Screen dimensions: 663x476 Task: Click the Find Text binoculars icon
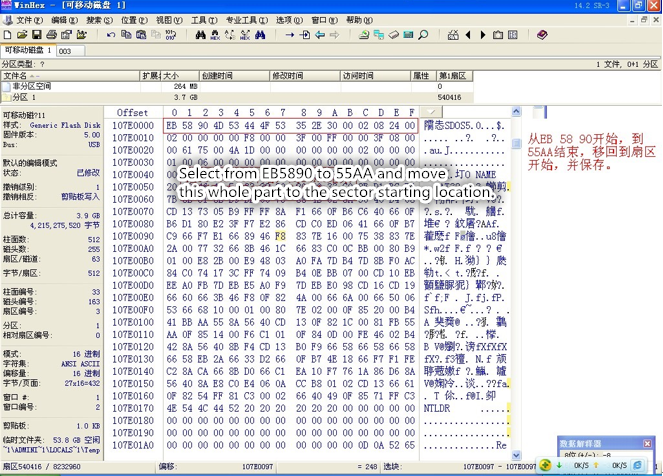200,35
